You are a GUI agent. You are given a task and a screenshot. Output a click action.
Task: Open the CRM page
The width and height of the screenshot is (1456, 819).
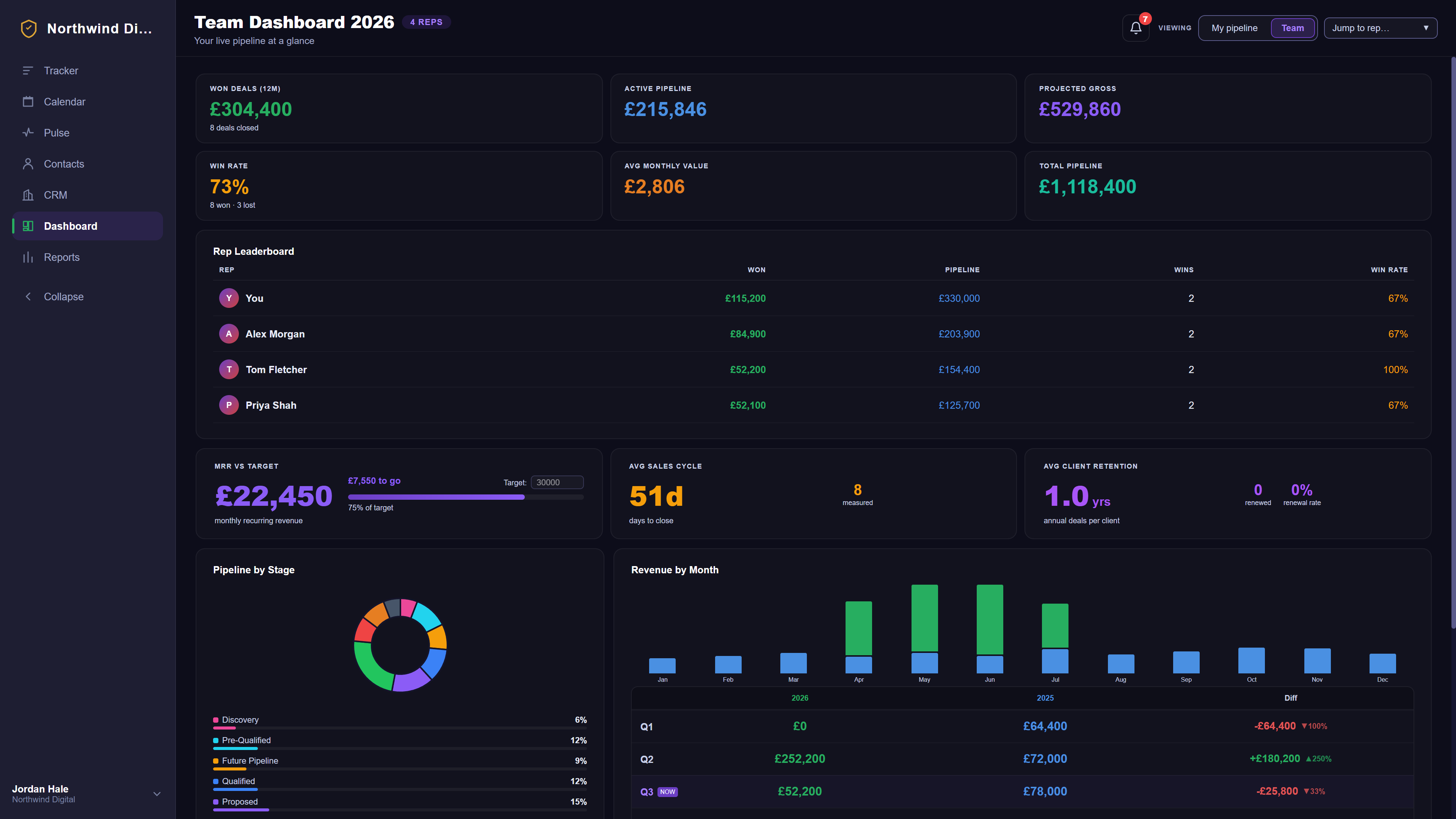click(x=88, y=195)
